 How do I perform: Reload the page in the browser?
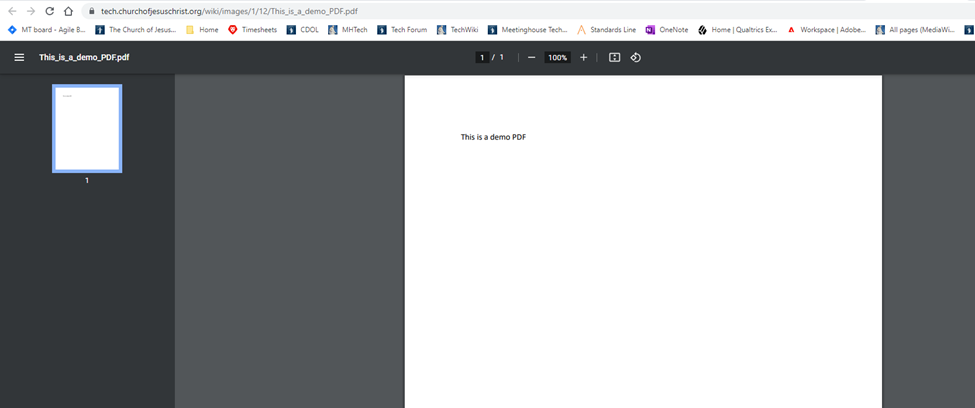pos(49,11)
